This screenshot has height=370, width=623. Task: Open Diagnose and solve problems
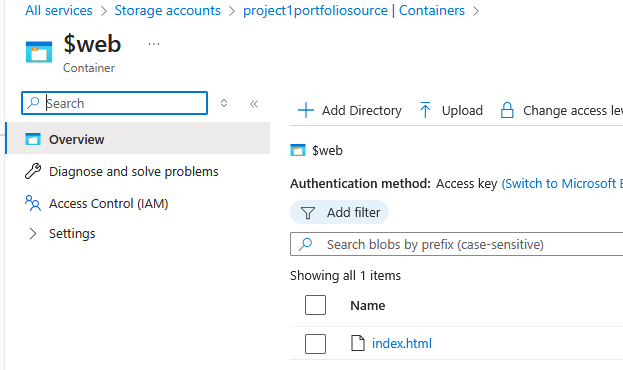pos(134,171)
